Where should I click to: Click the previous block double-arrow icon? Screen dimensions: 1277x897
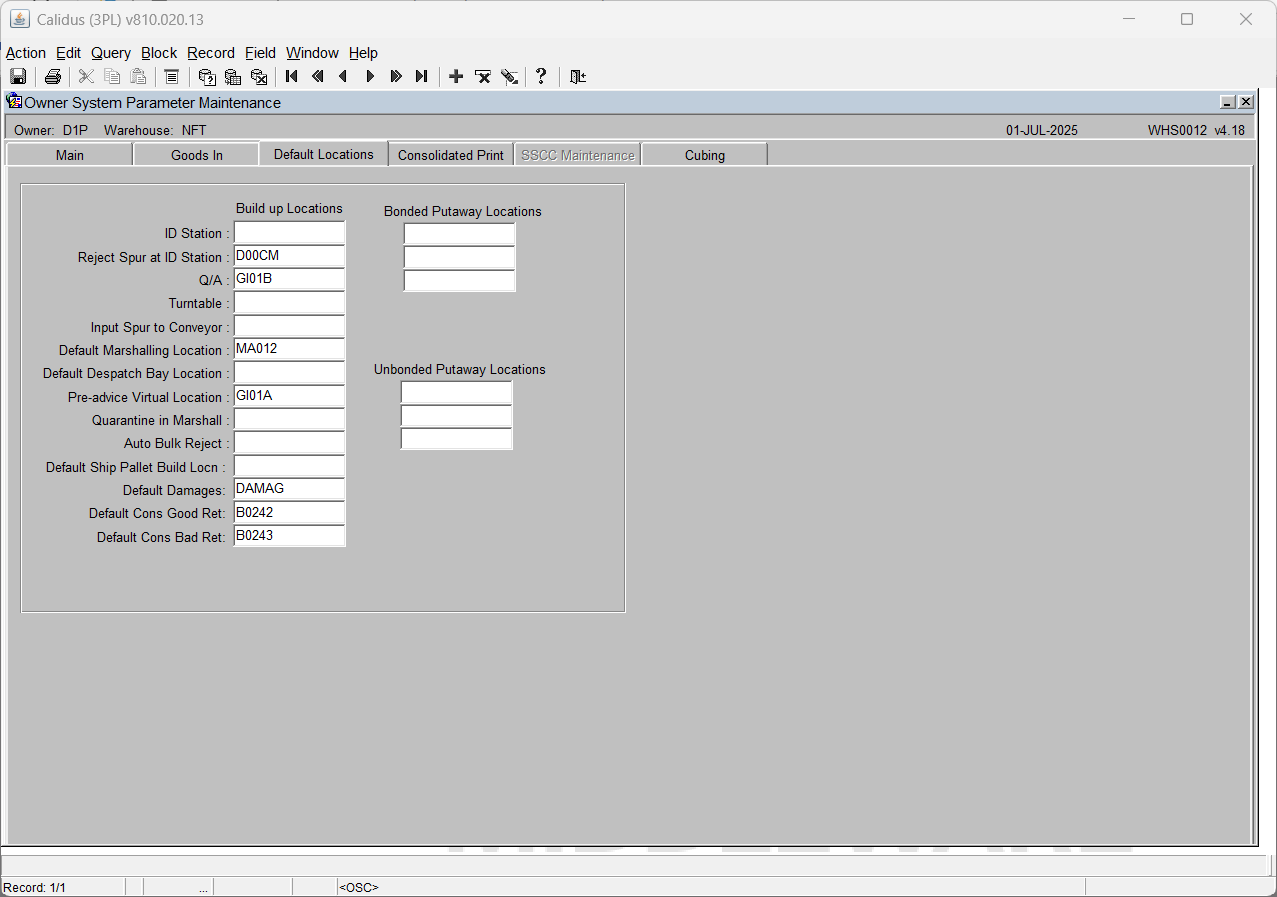pos(318,77)
